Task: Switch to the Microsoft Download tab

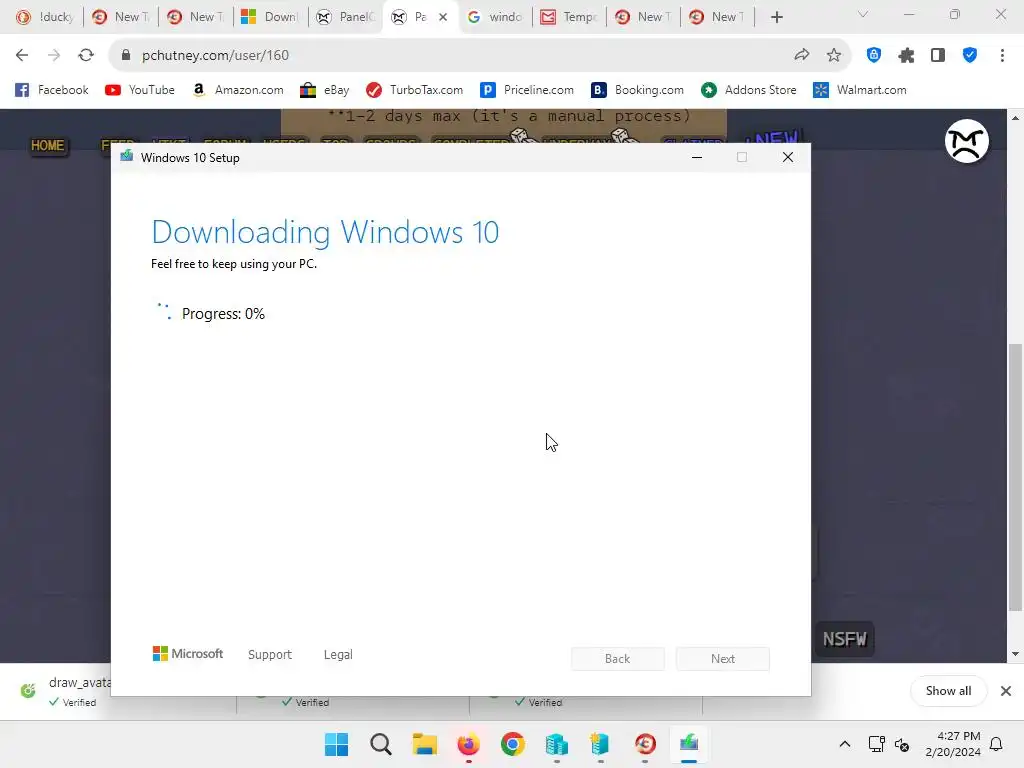Action: 269,17
